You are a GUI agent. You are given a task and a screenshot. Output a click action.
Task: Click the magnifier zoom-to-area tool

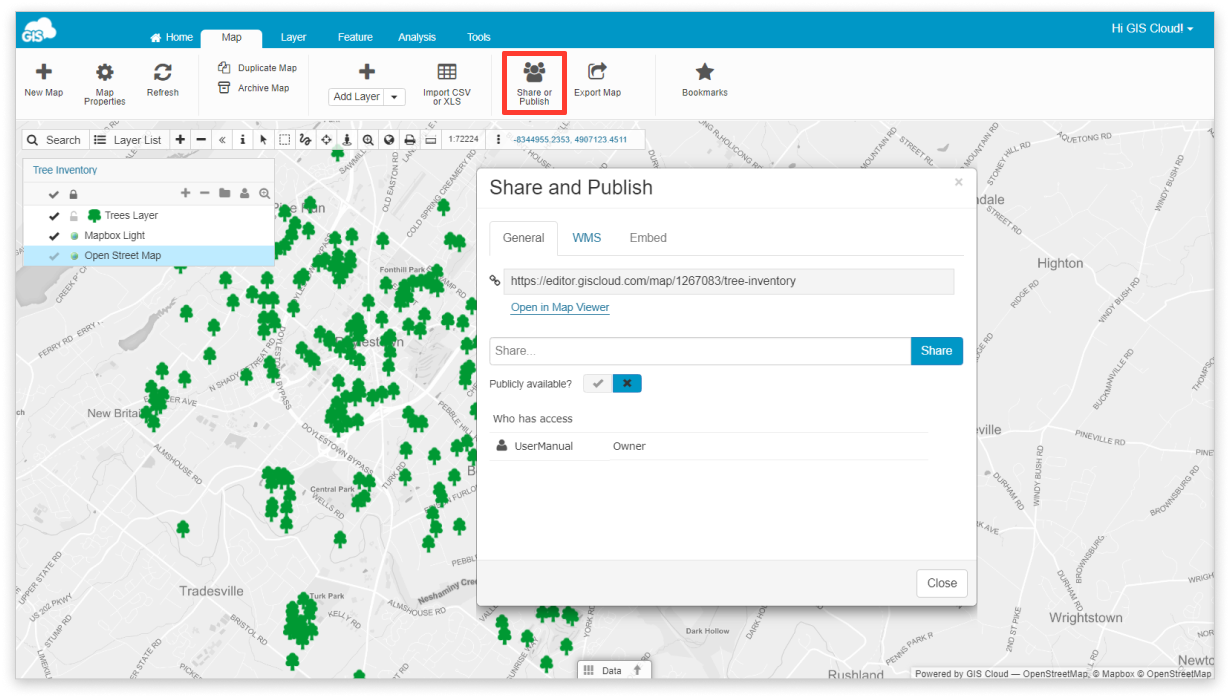click(368, 140)
